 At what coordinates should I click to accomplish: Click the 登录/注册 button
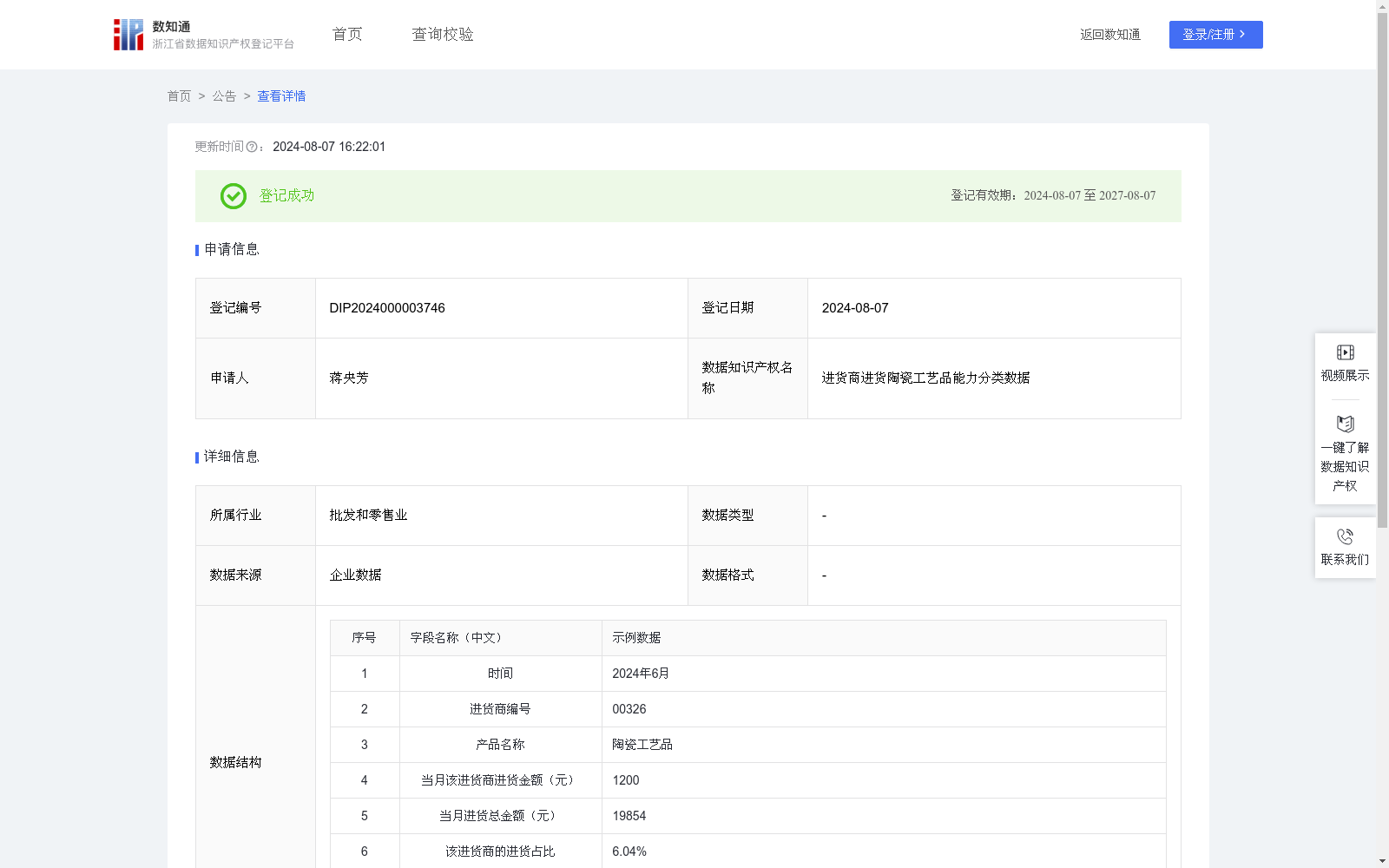pyautogui.click(x=1216, y=35)
